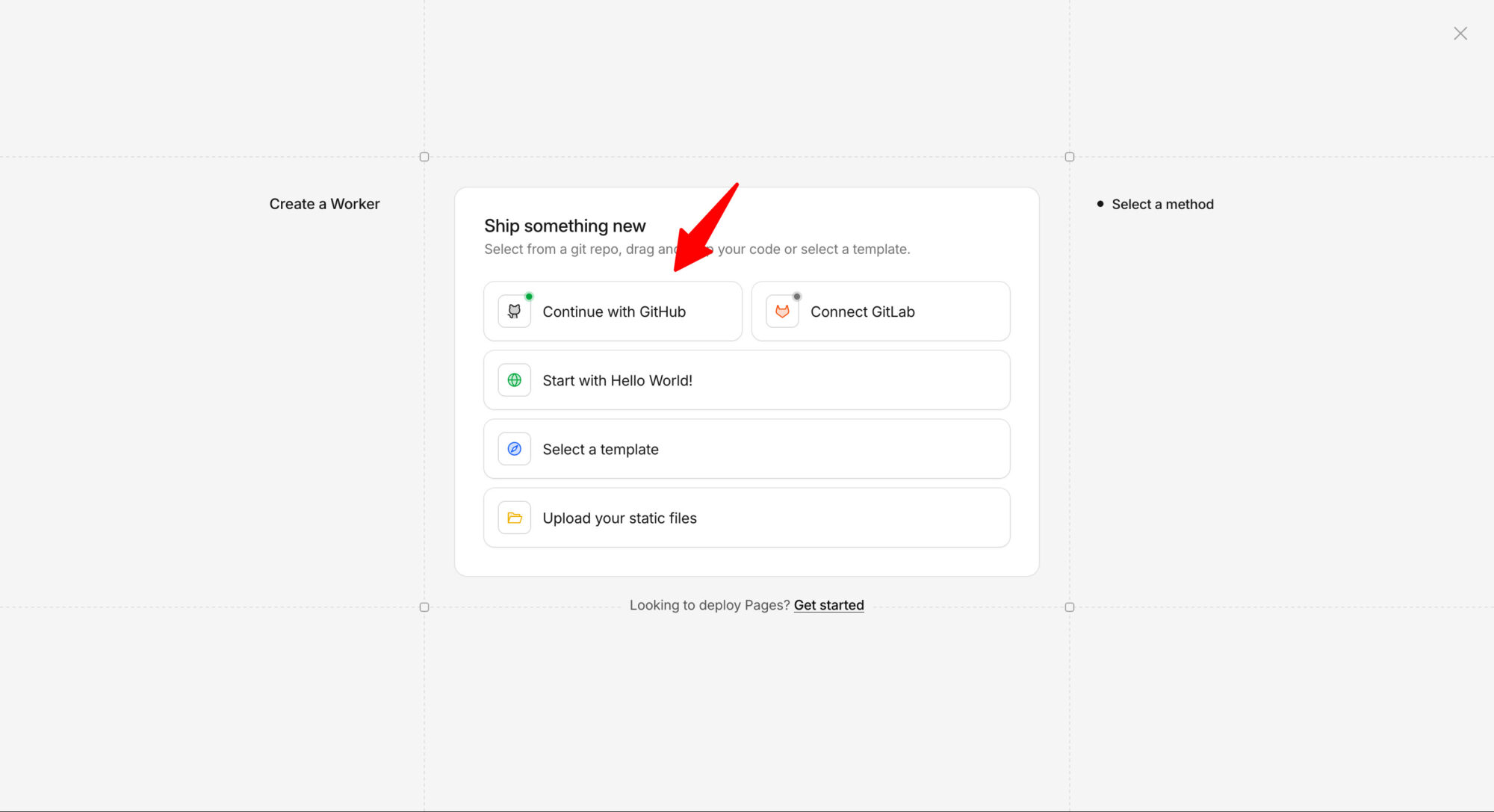Follow the Get started link for Pages

pyautogui.click(x=828, y=605)
